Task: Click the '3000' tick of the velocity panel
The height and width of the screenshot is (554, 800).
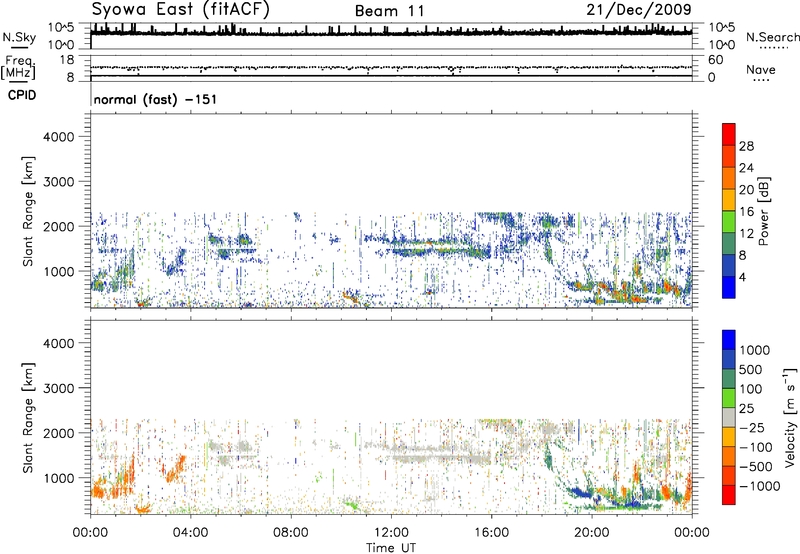Action: tap(59, 388)
